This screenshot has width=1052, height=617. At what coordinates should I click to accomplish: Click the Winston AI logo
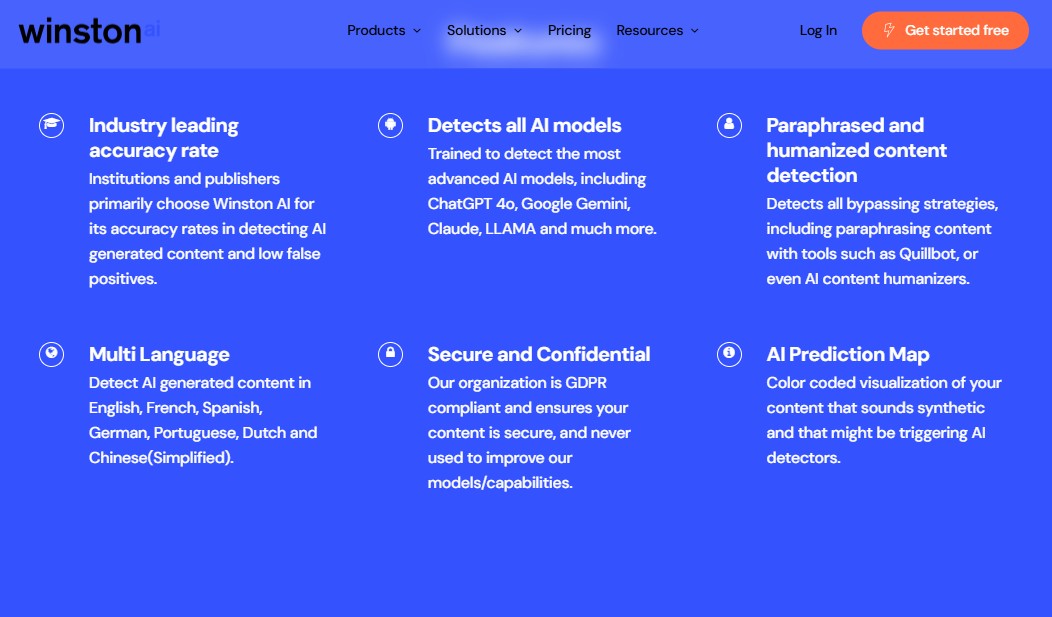pos(89,31)
